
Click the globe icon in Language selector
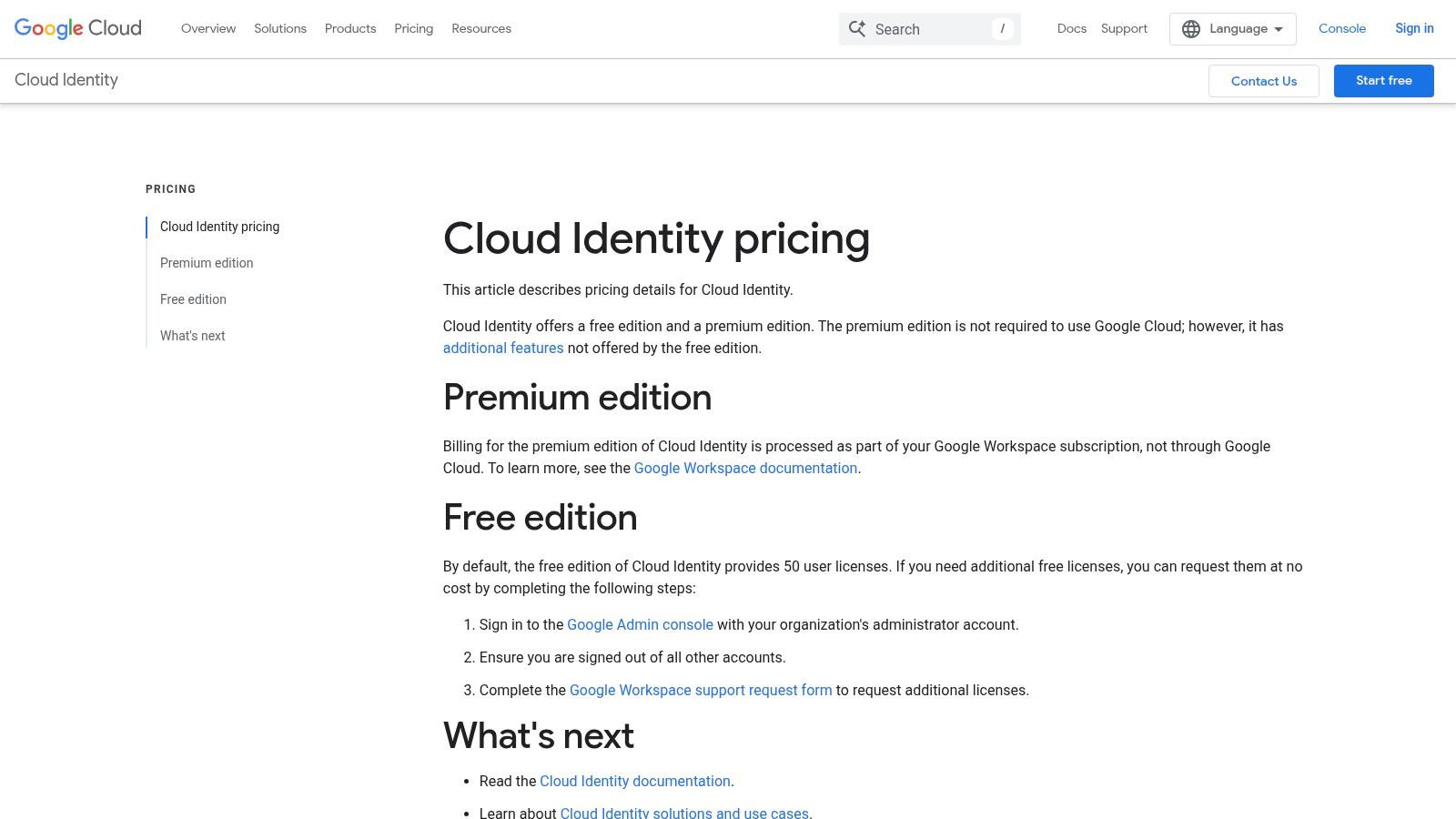point(1191,29)
